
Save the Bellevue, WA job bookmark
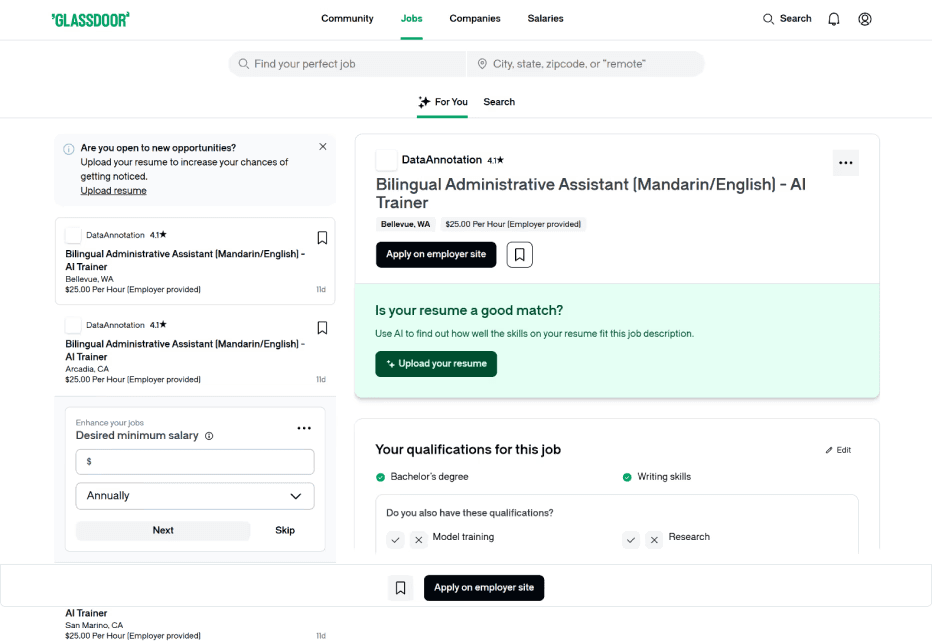pos(322,238)
